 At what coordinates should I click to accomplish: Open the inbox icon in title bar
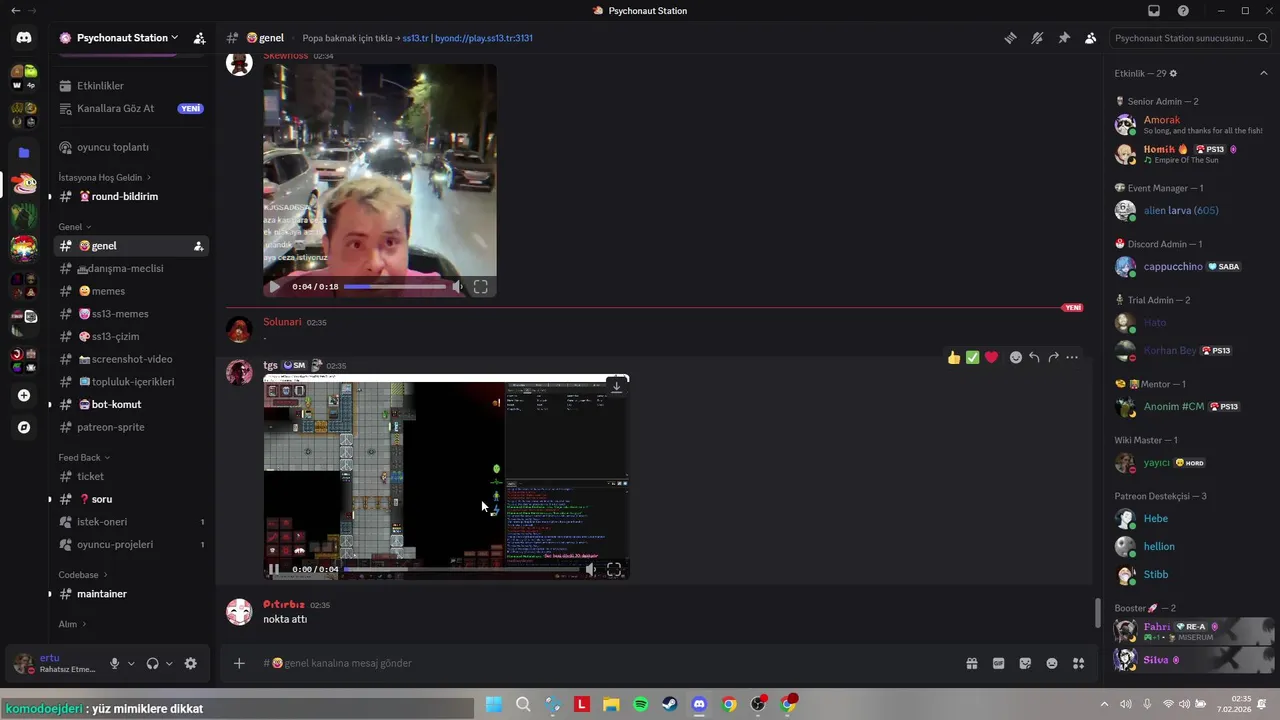click(x=1154, y=11)
